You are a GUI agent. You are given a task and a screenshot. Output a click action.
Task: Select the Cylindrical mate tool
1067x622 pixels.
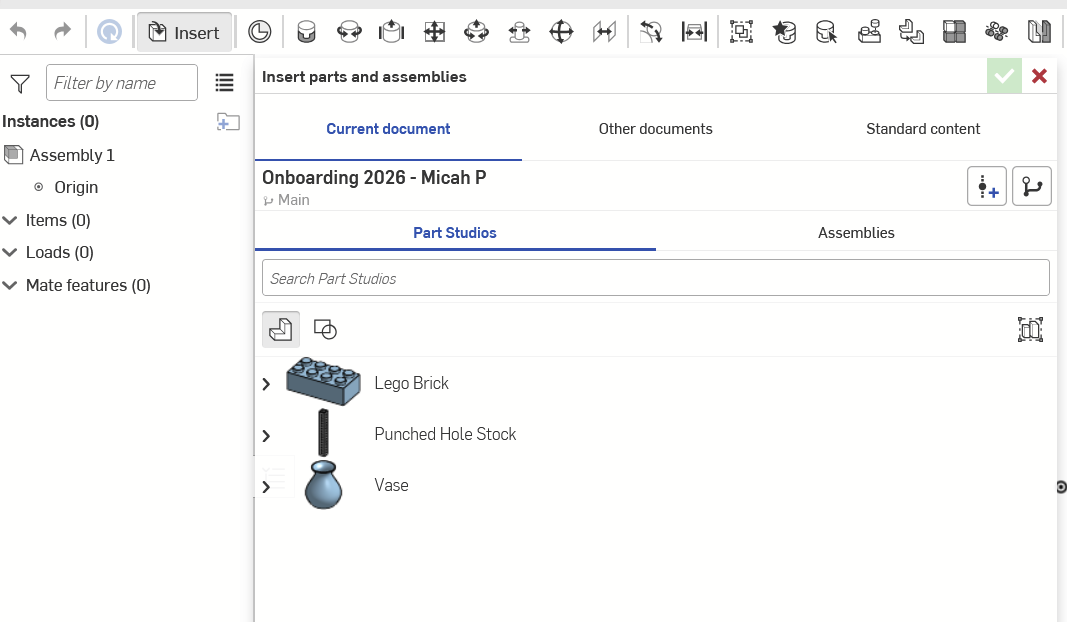476,31
